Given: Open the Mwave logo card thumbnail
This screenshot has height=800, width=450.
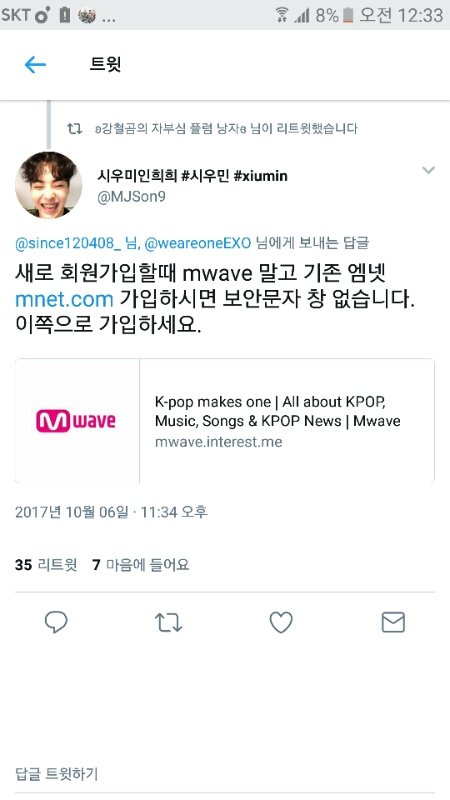Looking at the screenshot, I should tap(77, 421).
